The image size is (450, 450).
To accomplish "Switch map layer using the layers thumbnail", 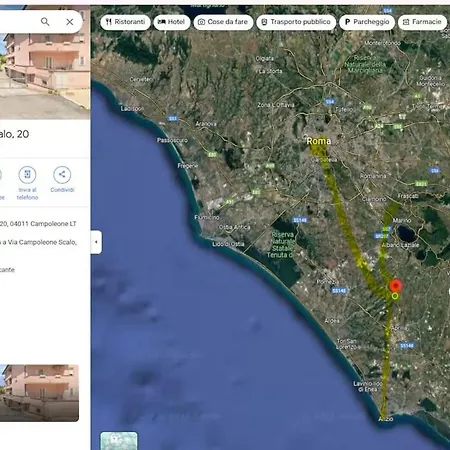I will tap(119, 441).
